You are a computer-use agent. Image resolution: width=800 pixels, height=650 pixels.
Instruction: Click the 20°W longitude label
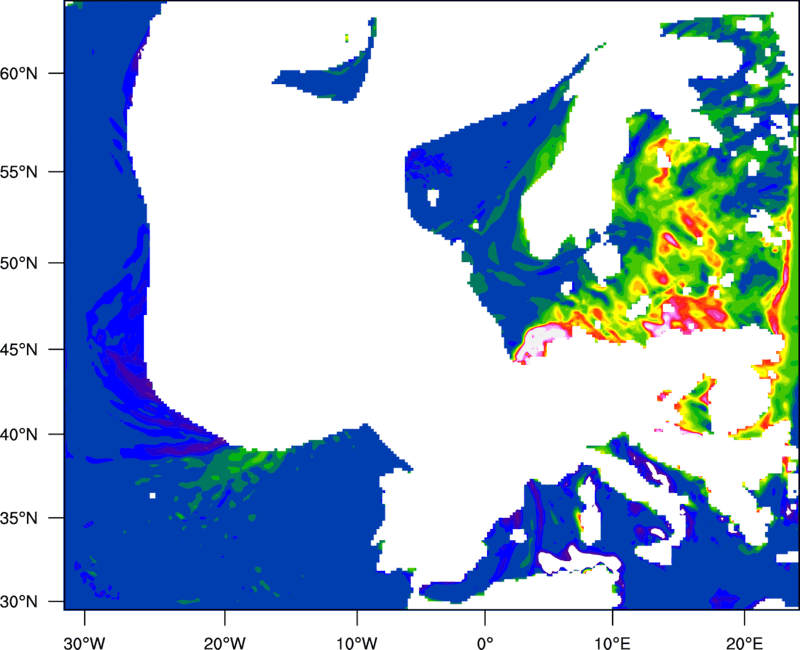point(224,643)
